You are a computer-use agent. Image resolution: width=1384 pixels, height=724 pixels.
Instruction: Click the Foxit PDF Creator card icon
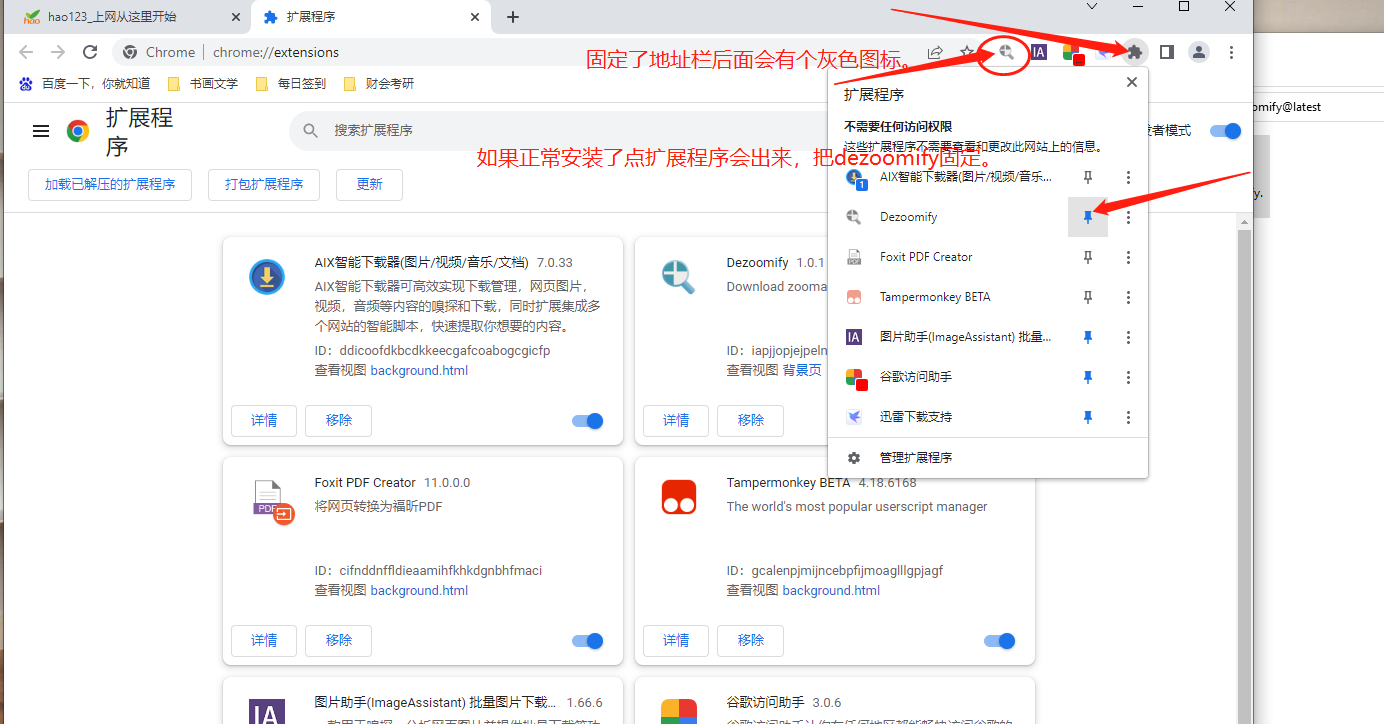[273, 501]
